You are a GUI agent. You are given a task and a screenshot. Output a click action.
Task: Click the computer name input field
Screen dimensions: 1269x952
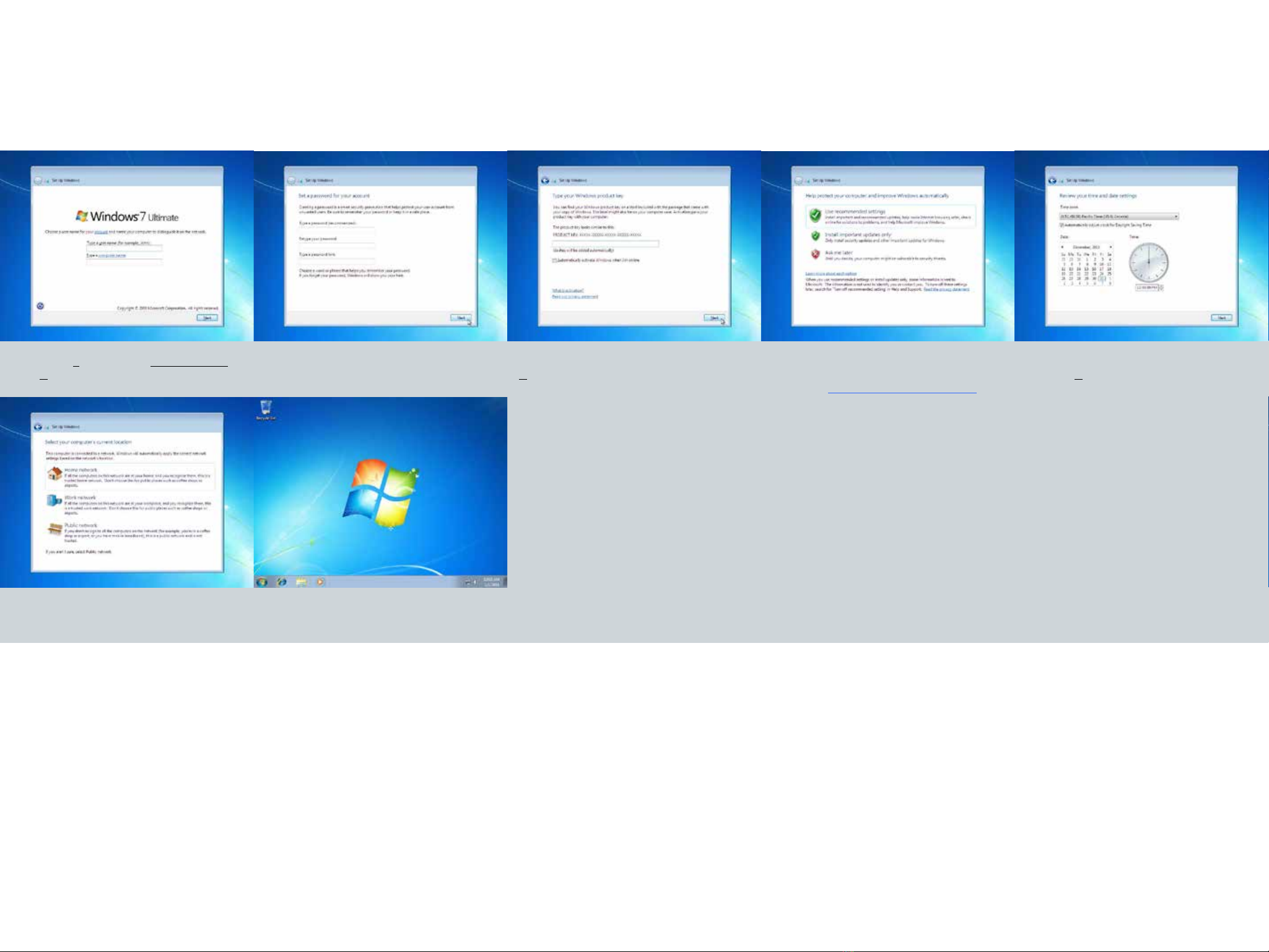click(124, 262)
